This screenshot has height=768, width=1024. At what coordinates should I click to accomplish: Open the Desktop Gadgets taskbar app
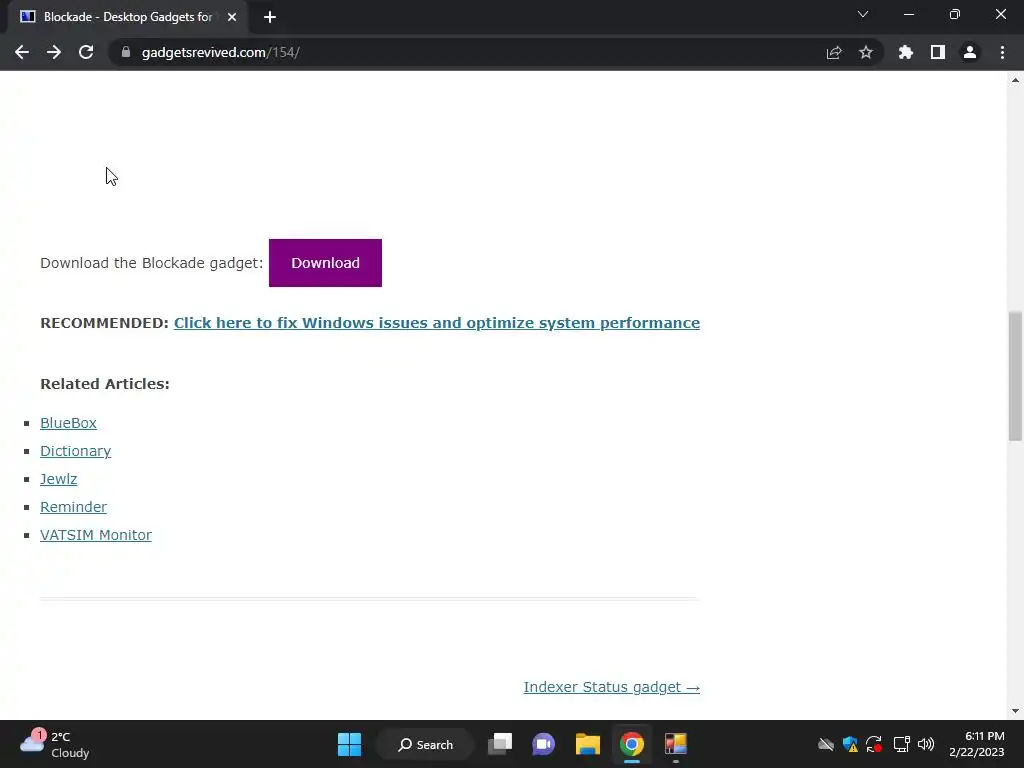pos(676,744)
